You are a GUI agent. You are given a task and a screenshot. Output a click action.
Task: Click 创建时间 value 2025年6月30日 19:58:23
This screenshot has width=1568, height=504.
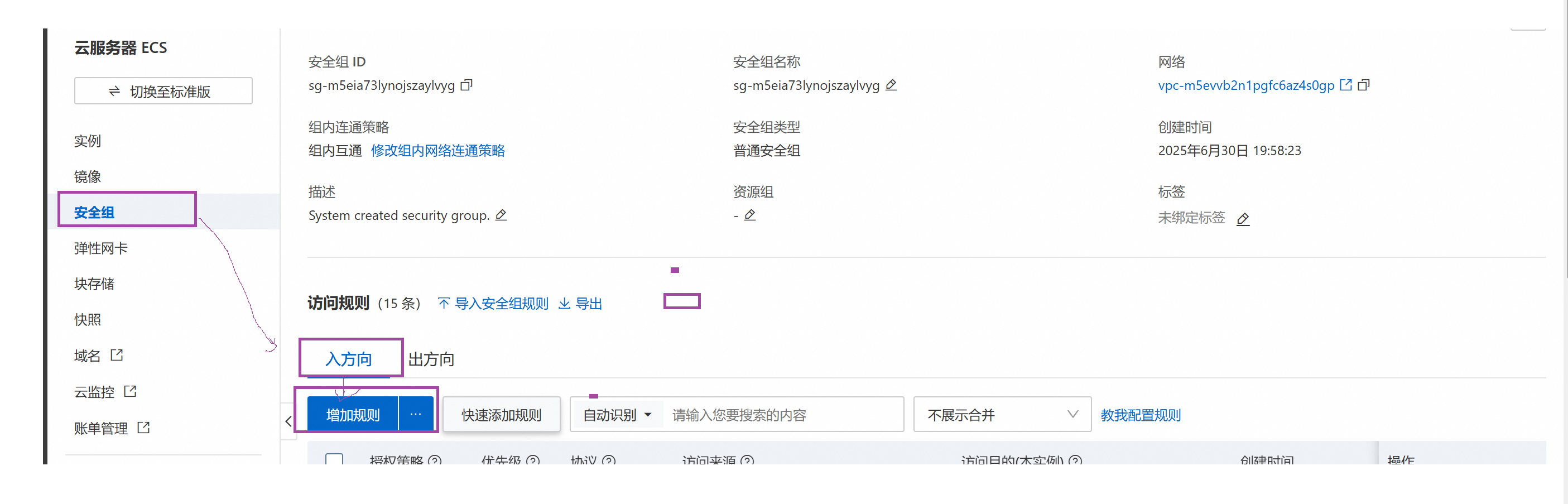[x=1229, y=150]
